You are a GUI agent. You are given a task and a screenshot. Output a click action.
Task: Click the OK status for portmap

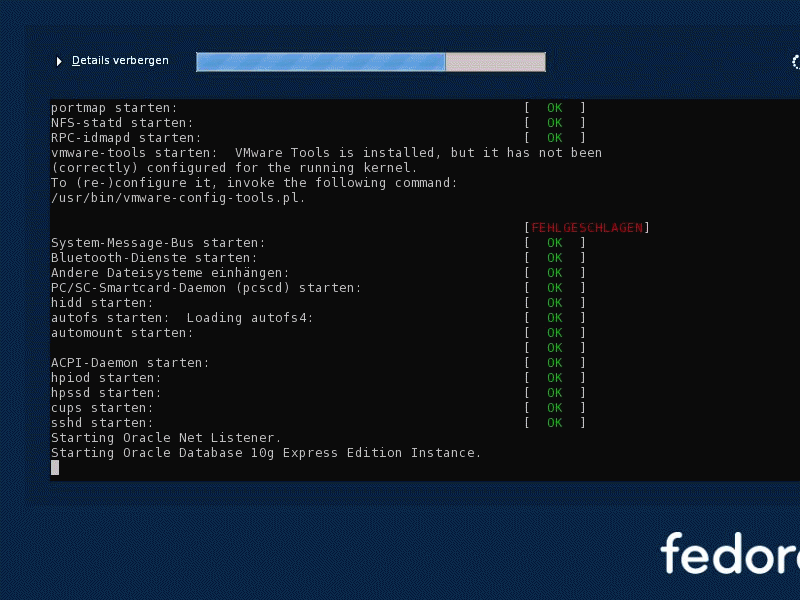click(x=555, y=108)
